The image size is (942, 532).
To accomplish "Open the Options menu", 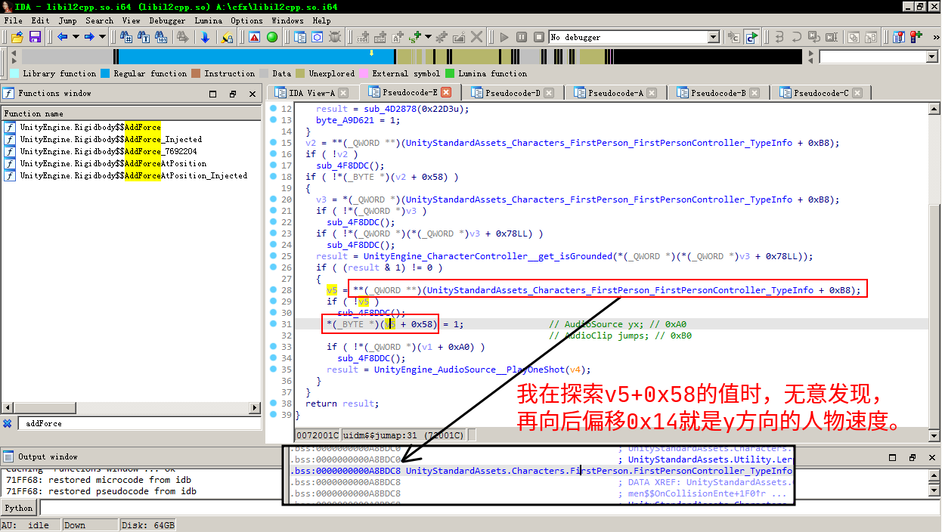I will pyautogui.click(x=246, y=20).
